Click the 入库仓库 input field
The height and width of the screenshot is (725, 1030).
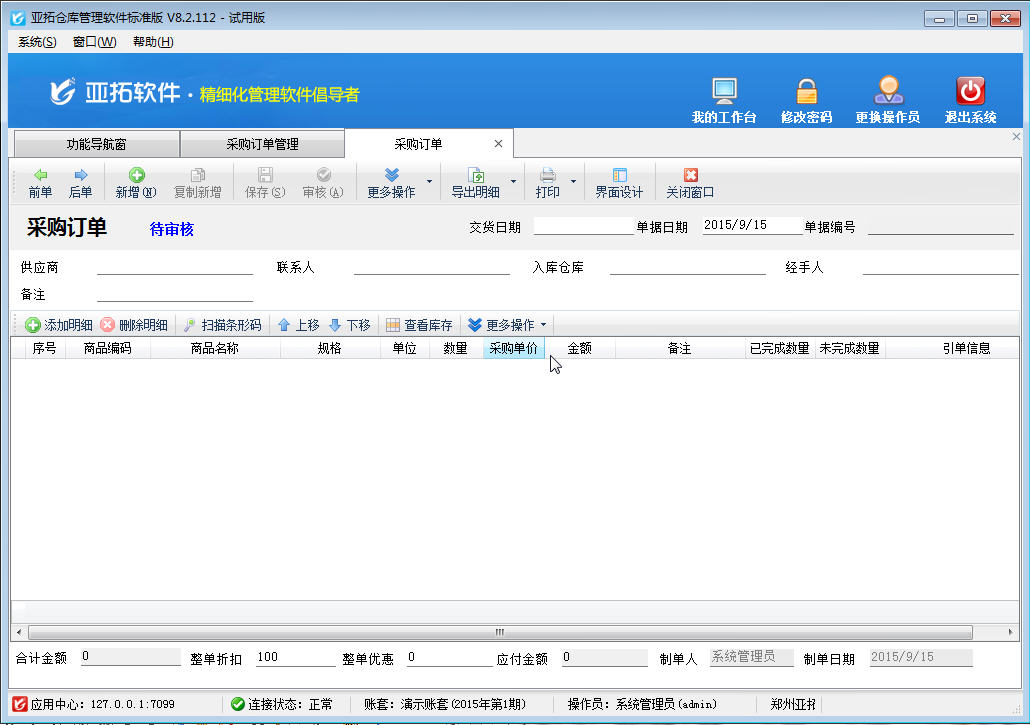click(688, 267)
